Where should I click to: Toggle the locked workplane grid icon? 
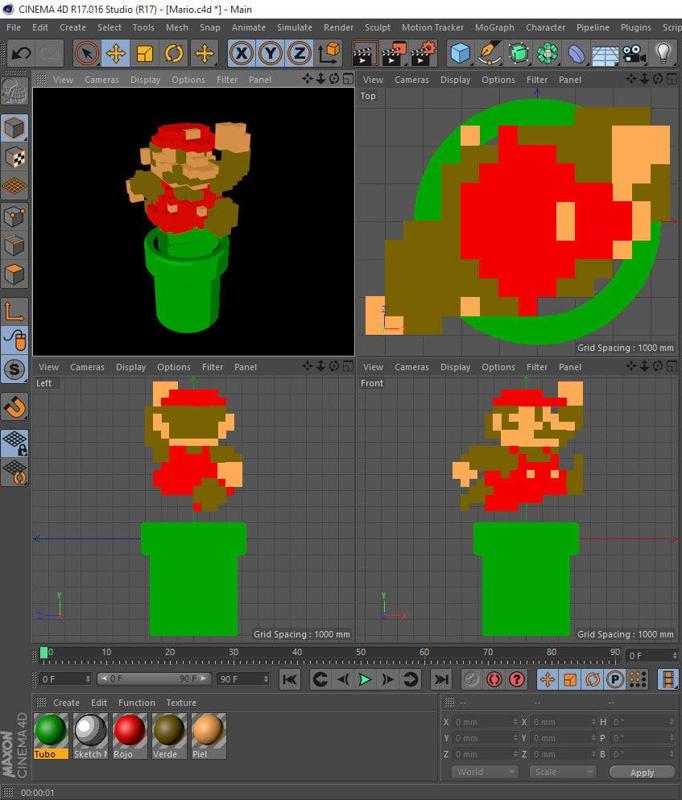[14, 443]
